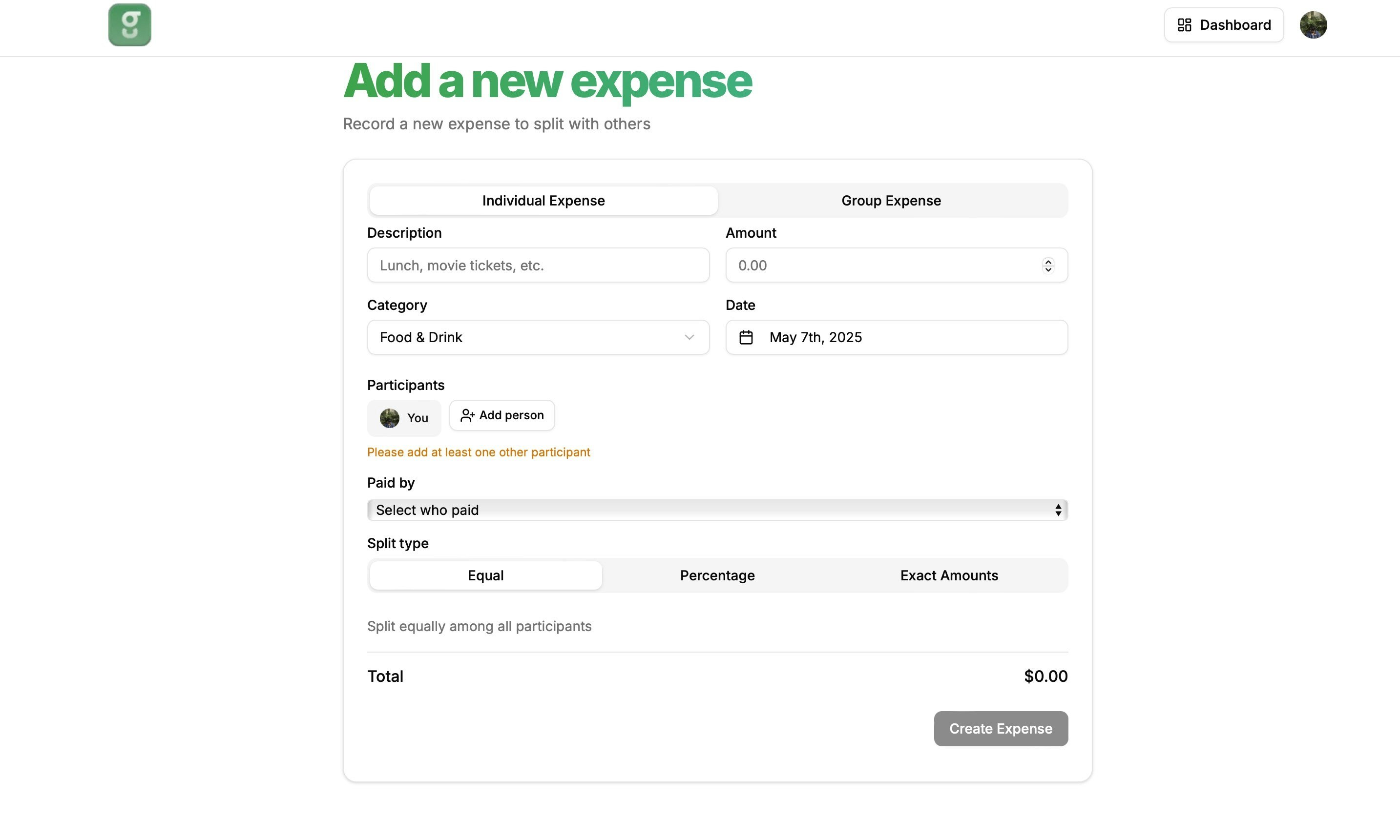Focus the Amount input field
The image size is (1400, 840).
(883, 266)
